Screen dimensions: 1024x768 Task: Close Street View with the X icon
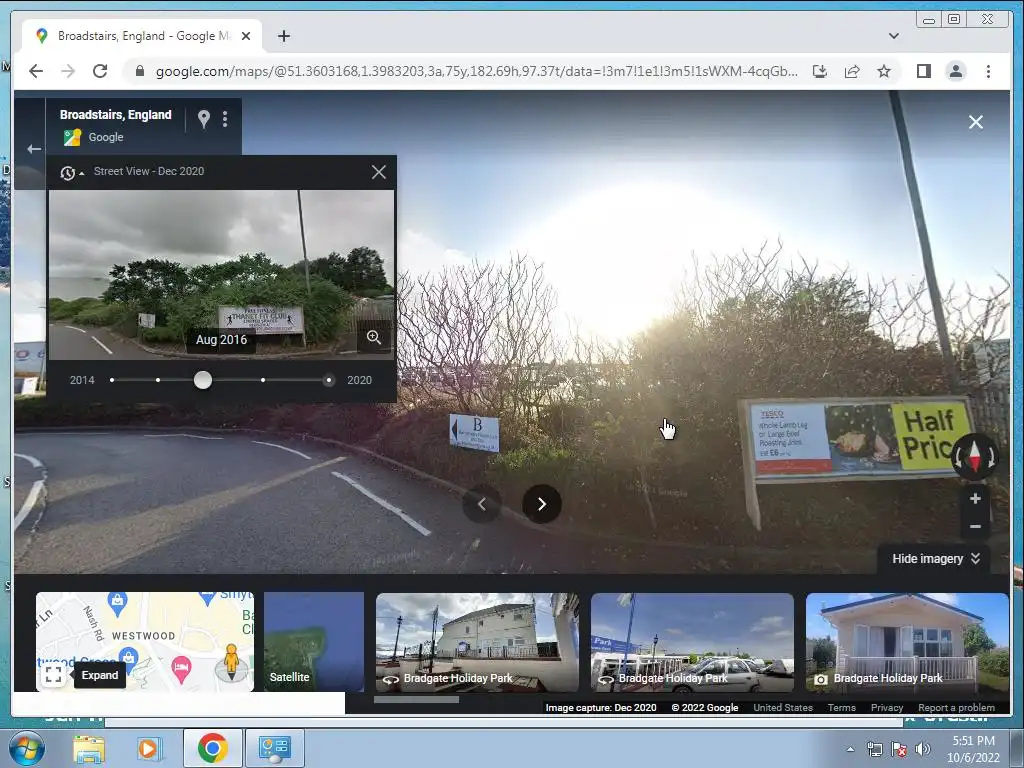pyautogui.click(x=976, y=122)
